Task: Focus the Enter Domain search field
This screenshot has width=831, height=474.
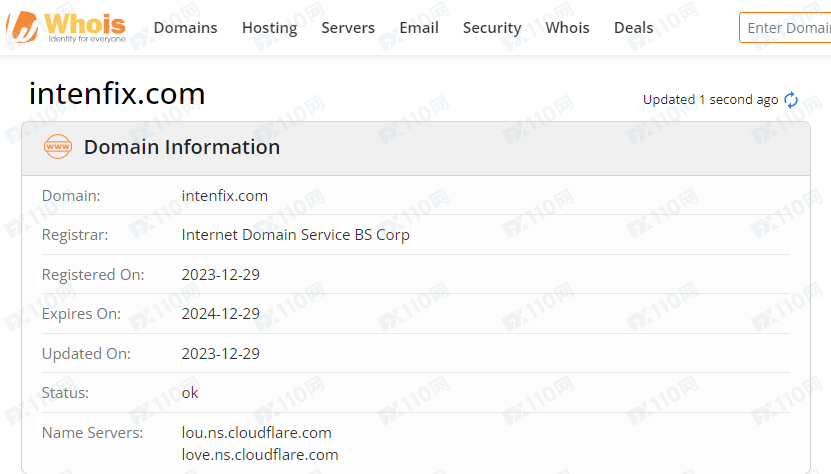Action: point(785,28)
